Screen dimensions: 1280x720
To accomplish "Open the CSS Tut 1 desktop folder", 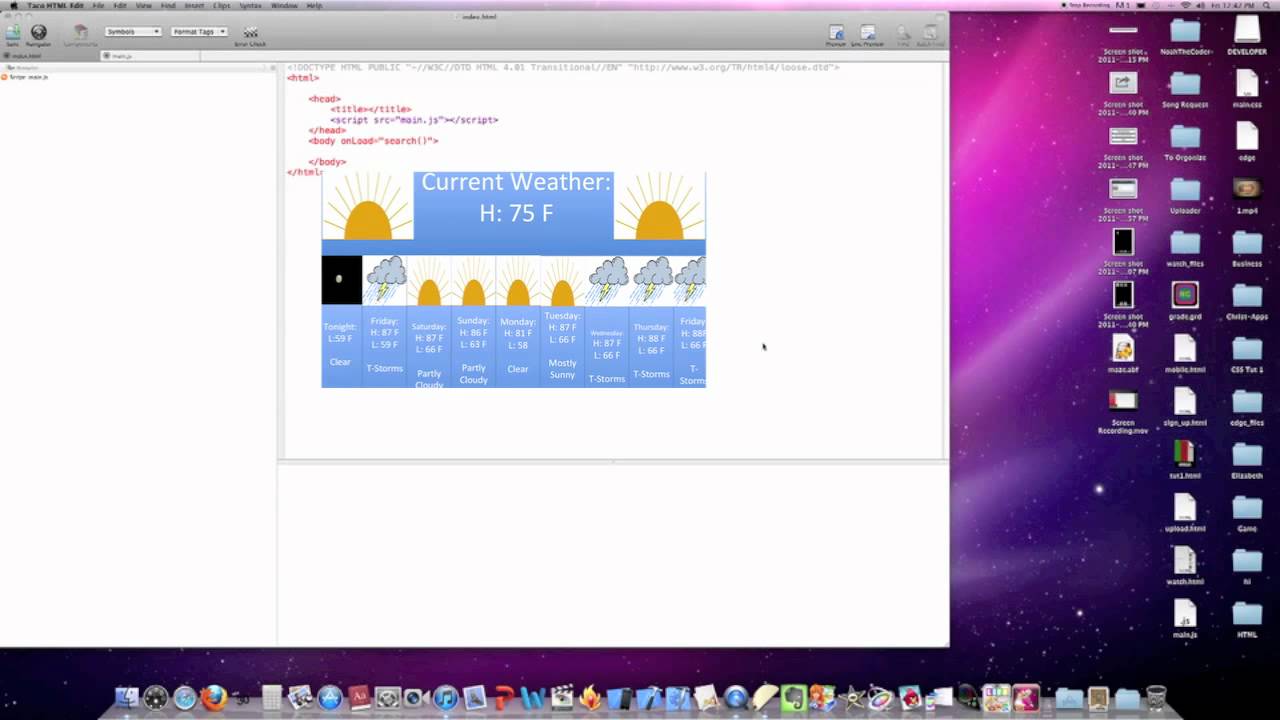I will click(x=1247, y=354).
